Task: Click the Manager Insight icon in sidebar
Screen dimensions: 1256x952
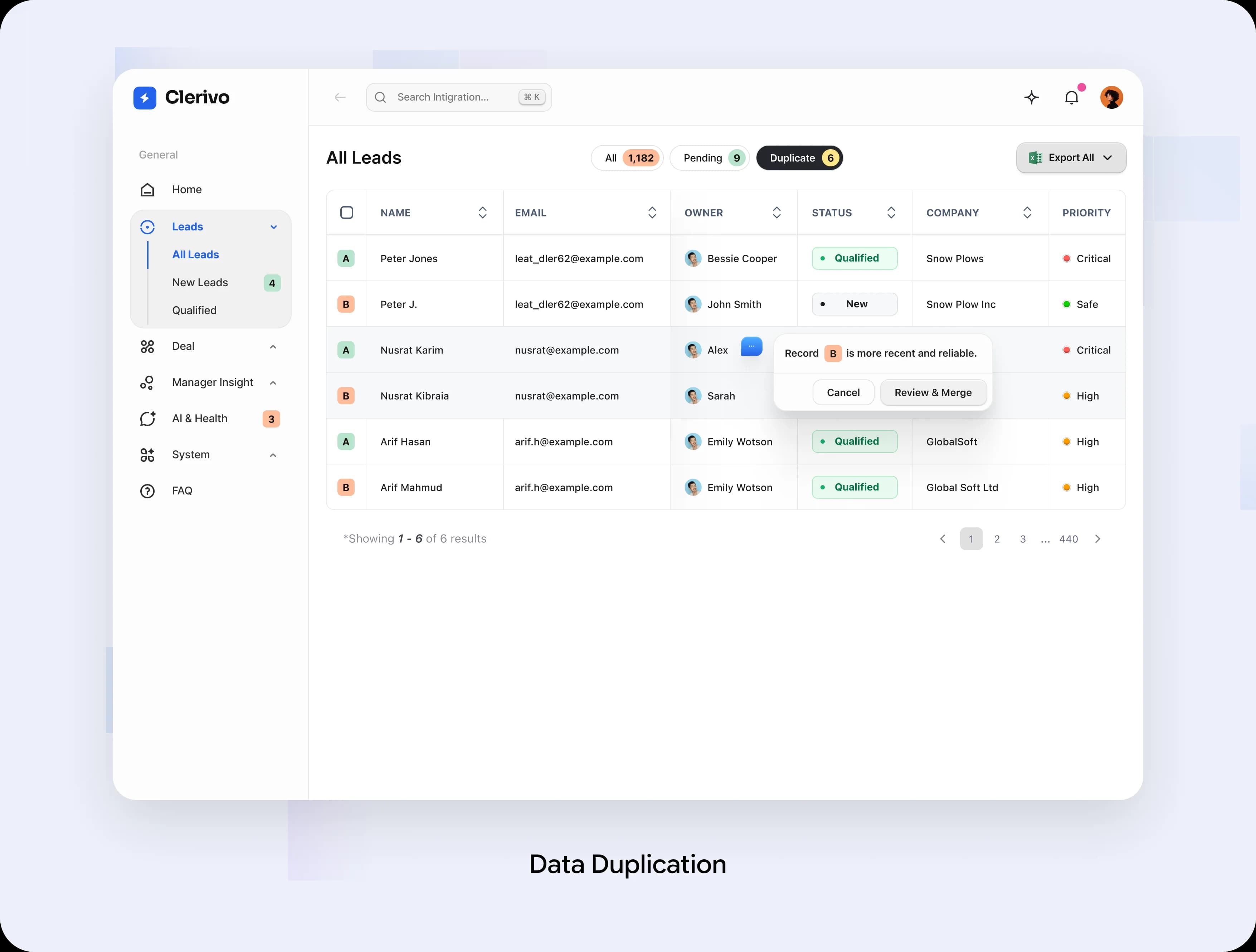Action: coord(147,382)
